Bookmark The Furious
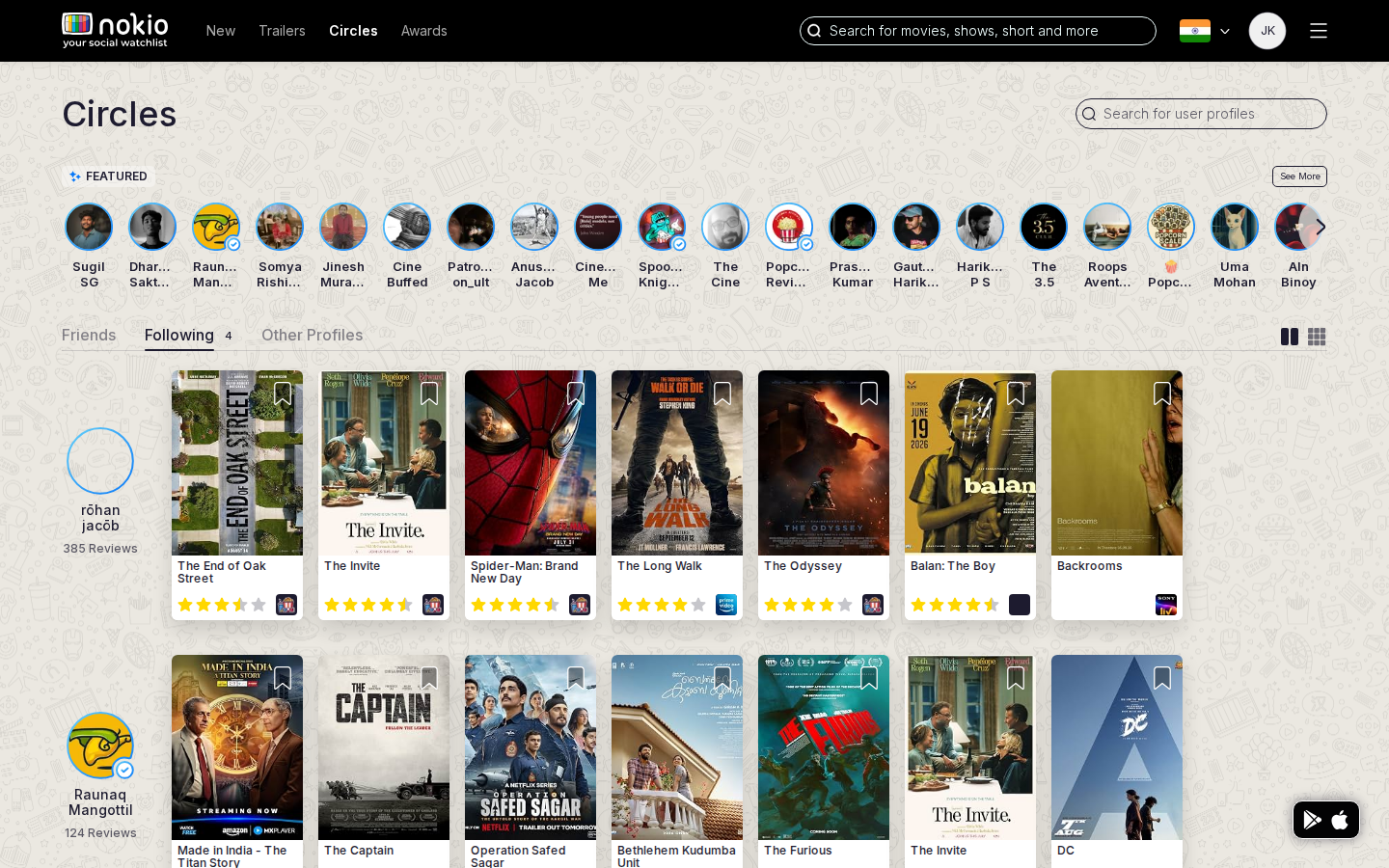The height and width of the screenshot is (868, 1389). pyautogui.click(x=869, y=678)
